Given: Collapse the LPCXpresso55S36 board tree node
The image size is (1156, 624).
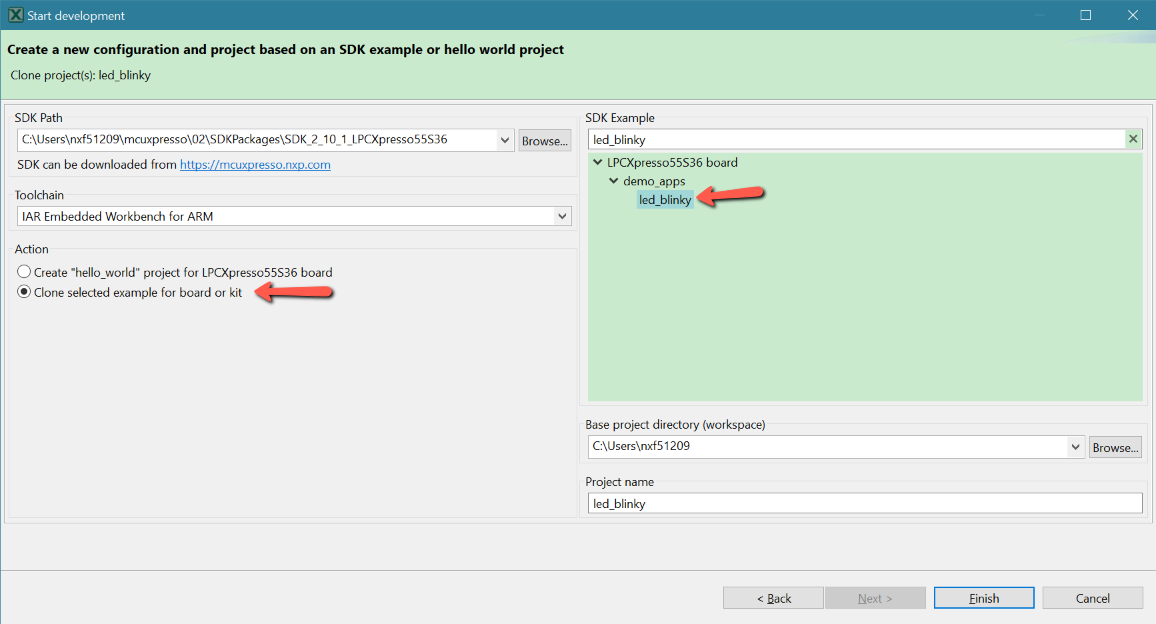Looking at the screenshot, I should pos(598,162).
